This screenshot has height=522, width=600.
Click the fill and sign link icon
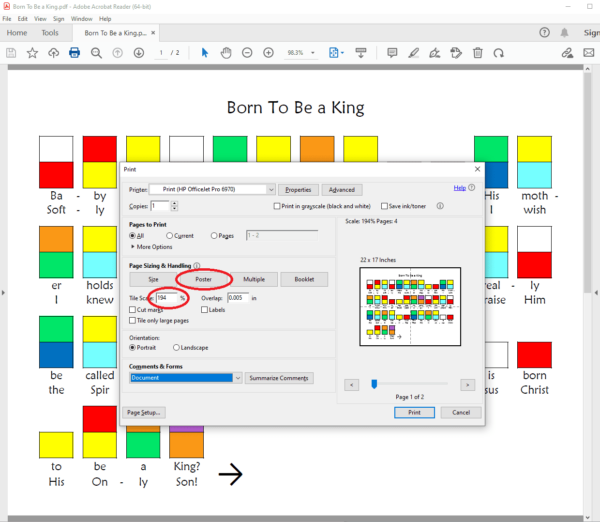(x=567, y=53)
